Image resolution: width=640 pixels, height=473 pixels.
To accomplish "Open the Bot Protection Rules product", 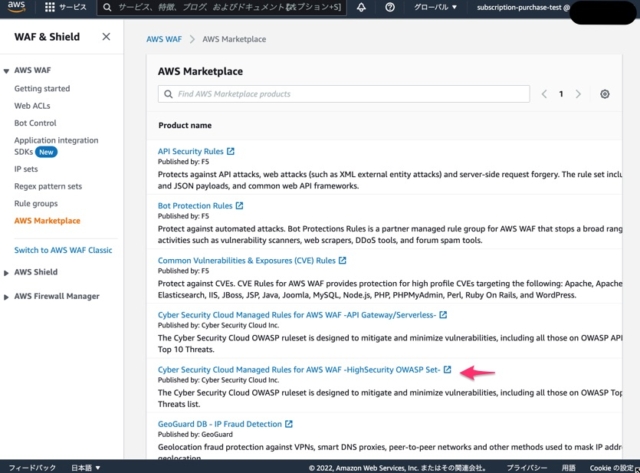I will click(195, 206).
